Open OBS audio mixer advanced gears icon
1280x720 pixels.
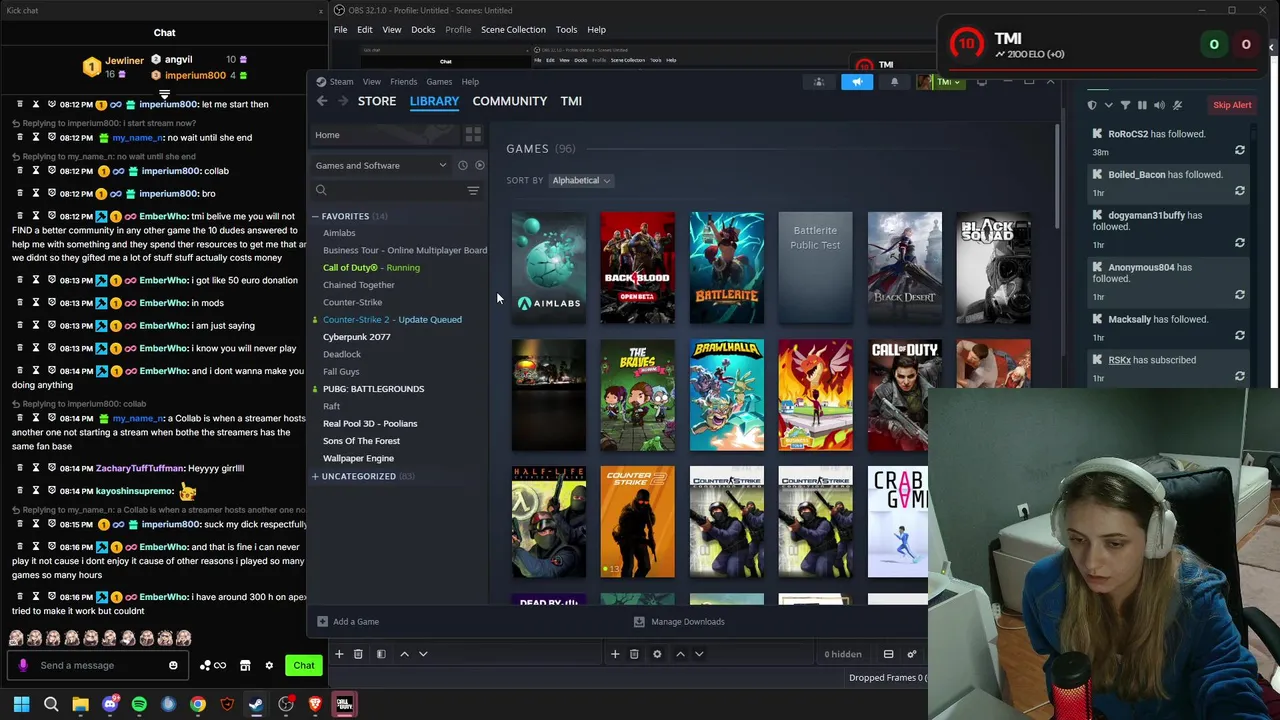(911, 654)
